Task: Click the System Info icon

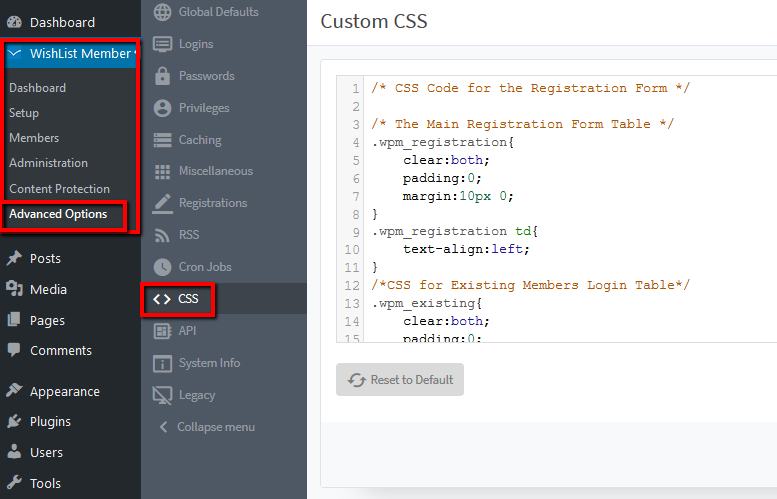Action: point(162,363)
